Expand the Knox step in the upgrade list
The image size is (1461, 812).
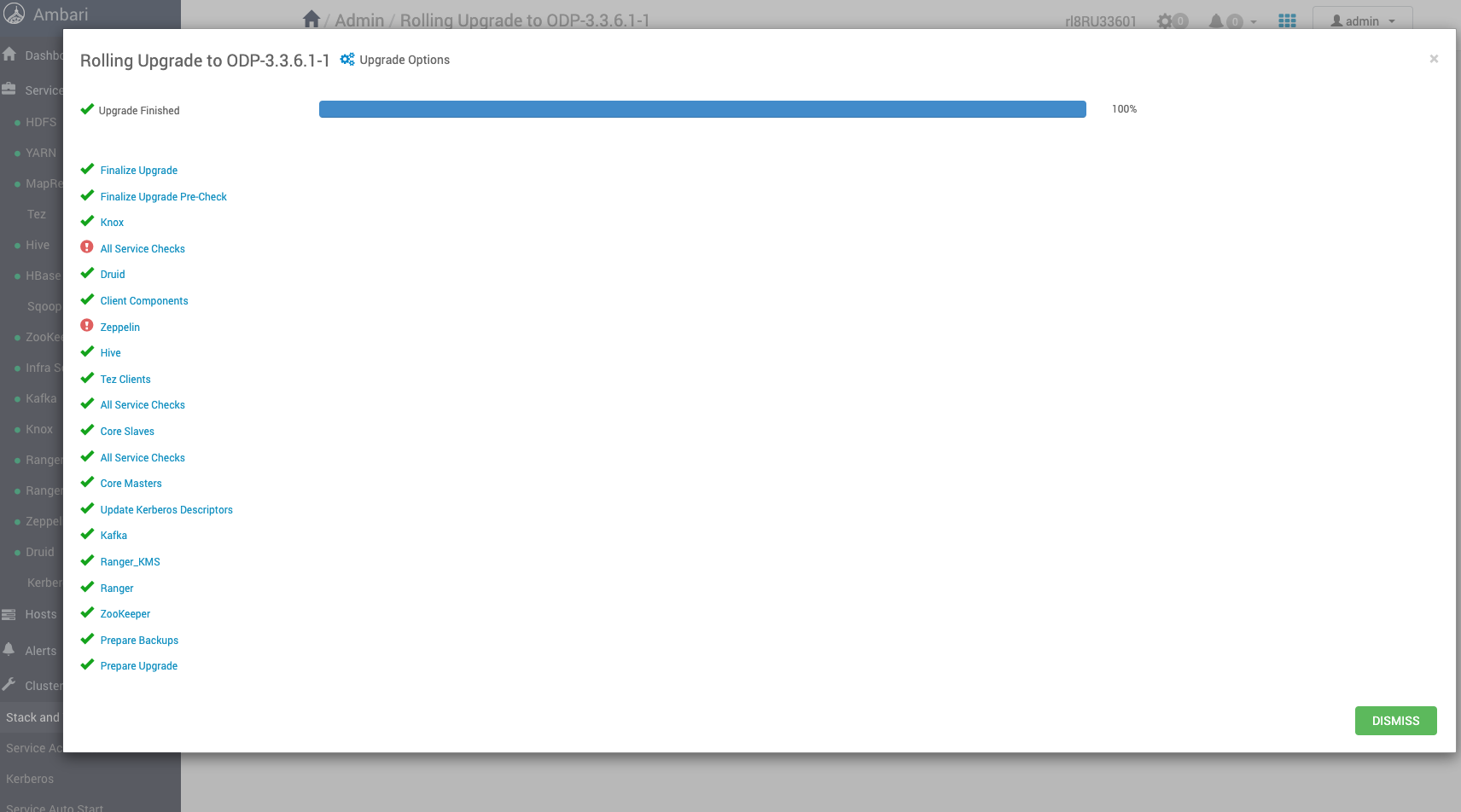click(x=112, y=223)
